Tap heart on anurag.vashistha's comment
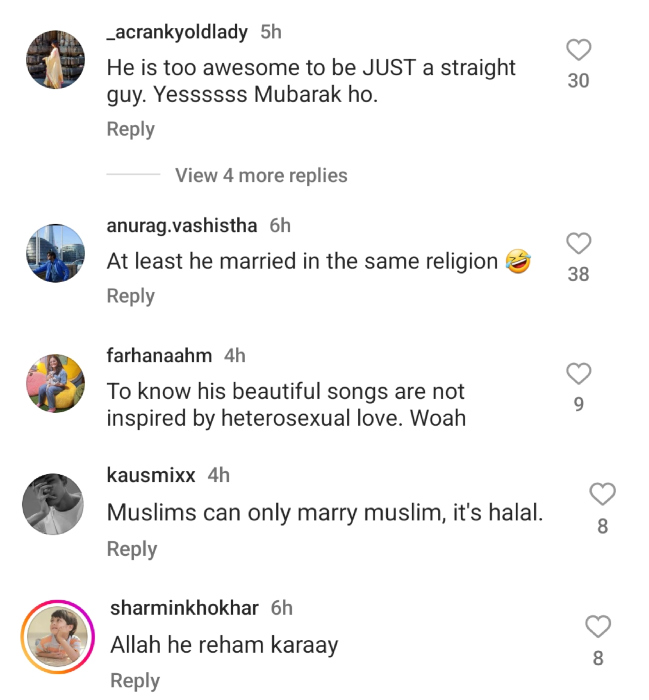This screenshot has width=649, height=700. (x=578, y=243)
